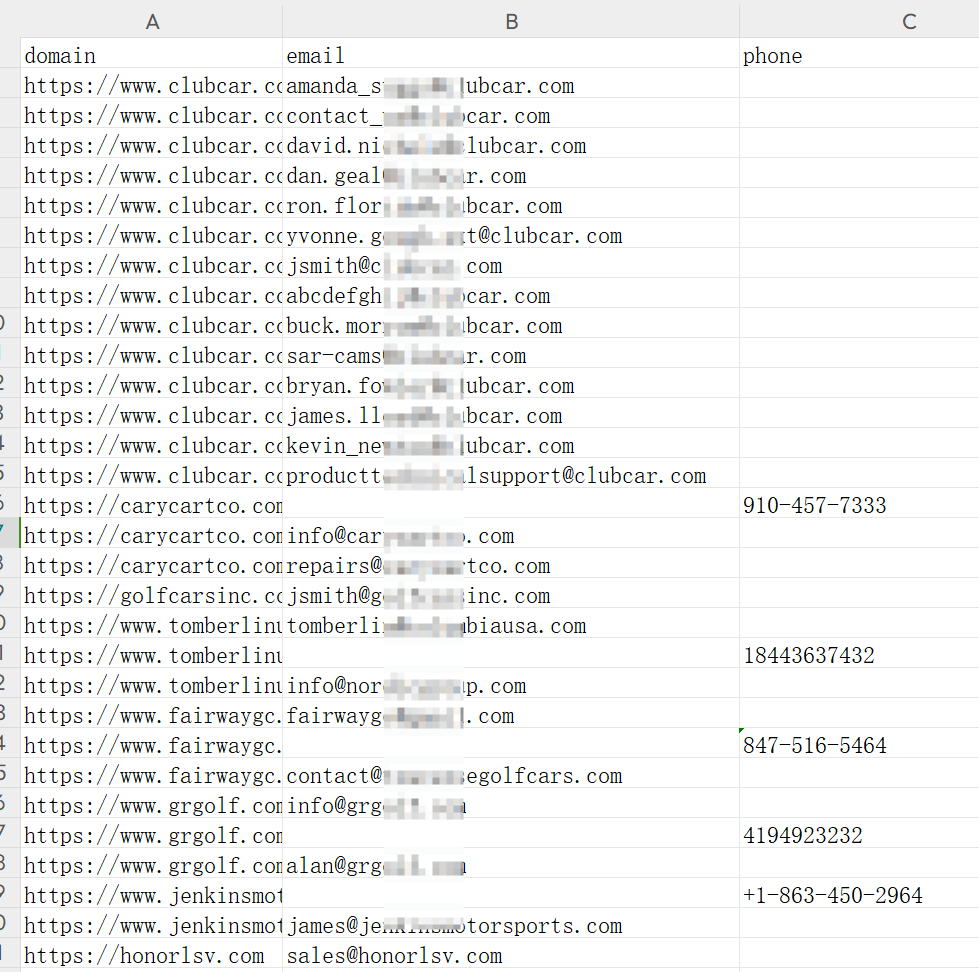The image size is (979, 972).
Task: Select the email cell starting 'repairs@'
Action: [511, 565]
